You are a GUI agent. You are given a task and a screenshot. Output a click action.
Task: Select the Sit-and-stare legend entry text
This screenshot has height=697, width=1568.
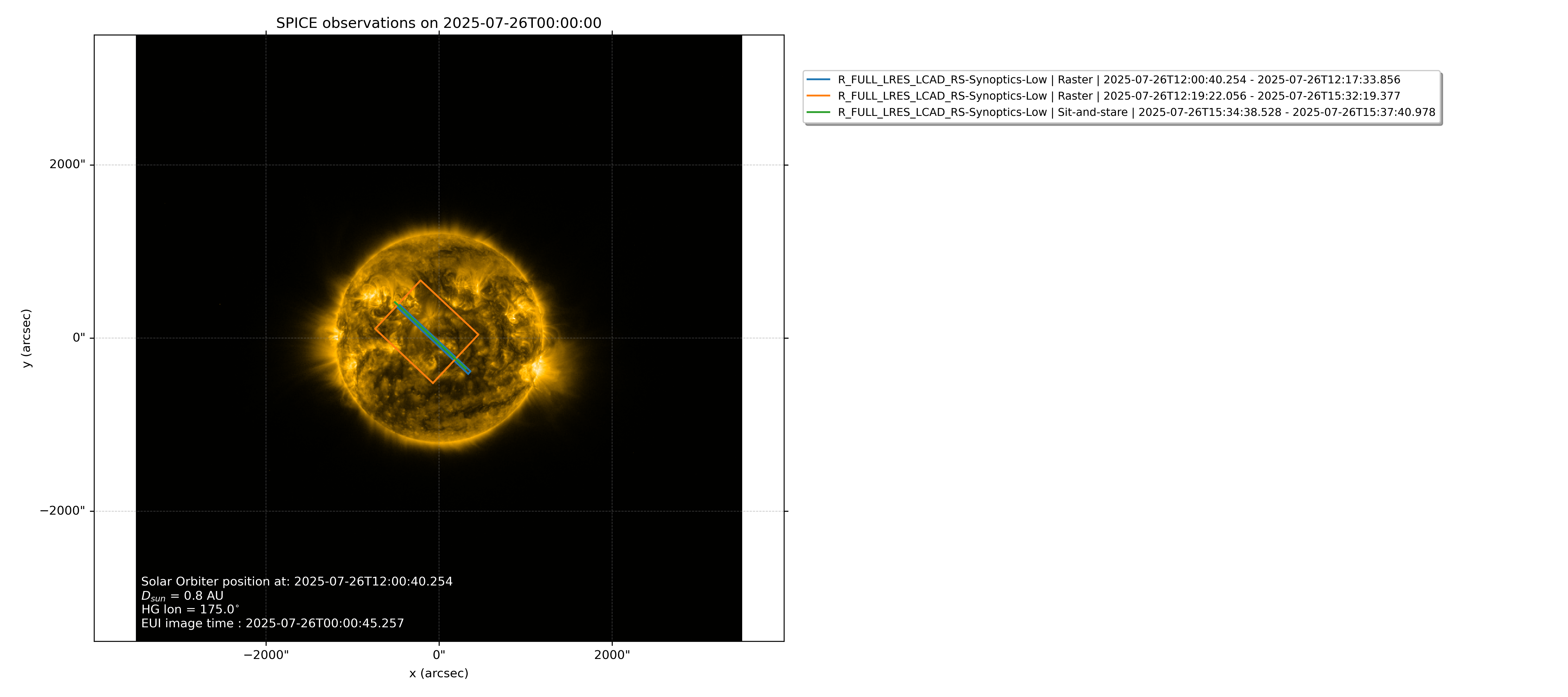(x=1137, y=113)
